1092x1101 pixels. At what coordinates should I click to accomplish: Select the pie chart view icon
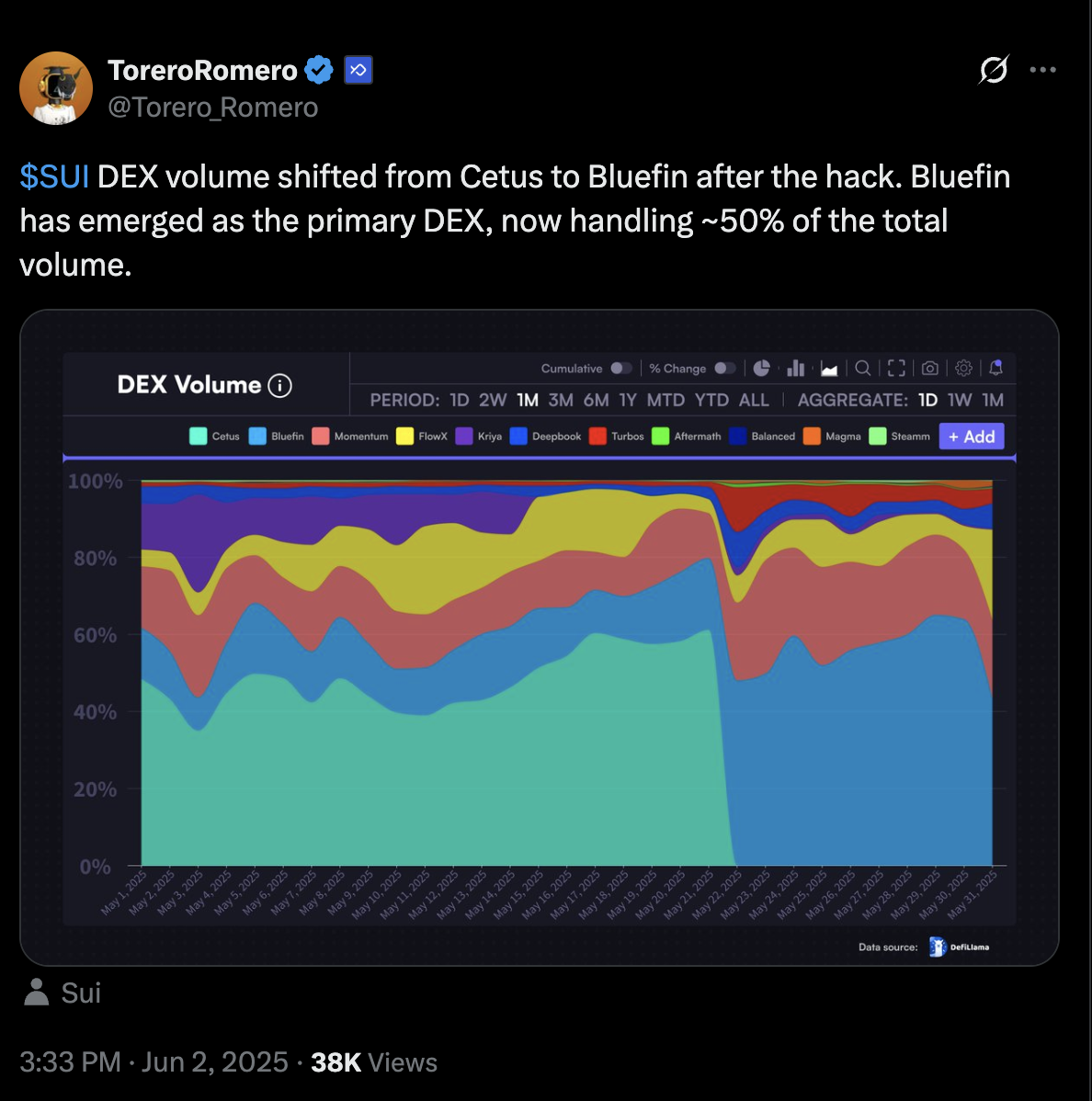(x=761, y=368)
